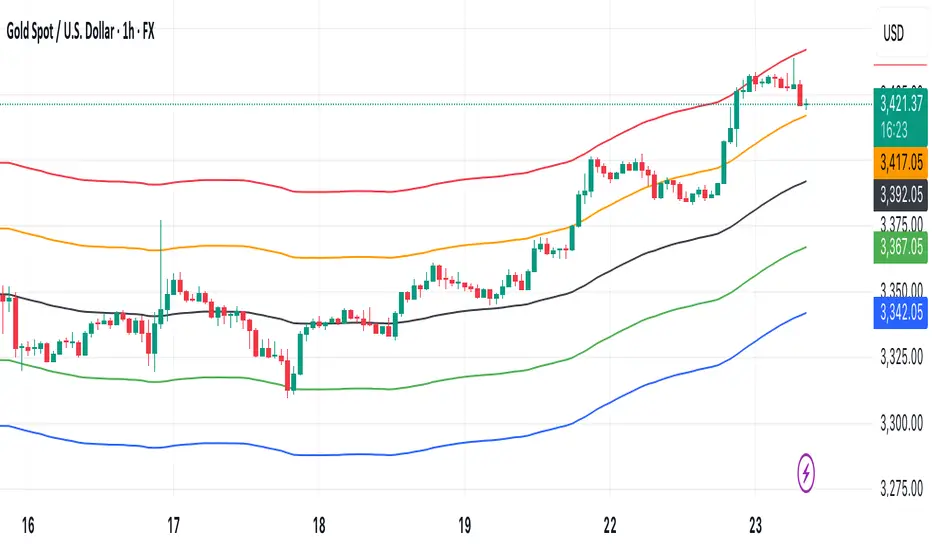The image size is (932, 550).
Task: Select date 16 on the time axis
Action: coord(28,526)
